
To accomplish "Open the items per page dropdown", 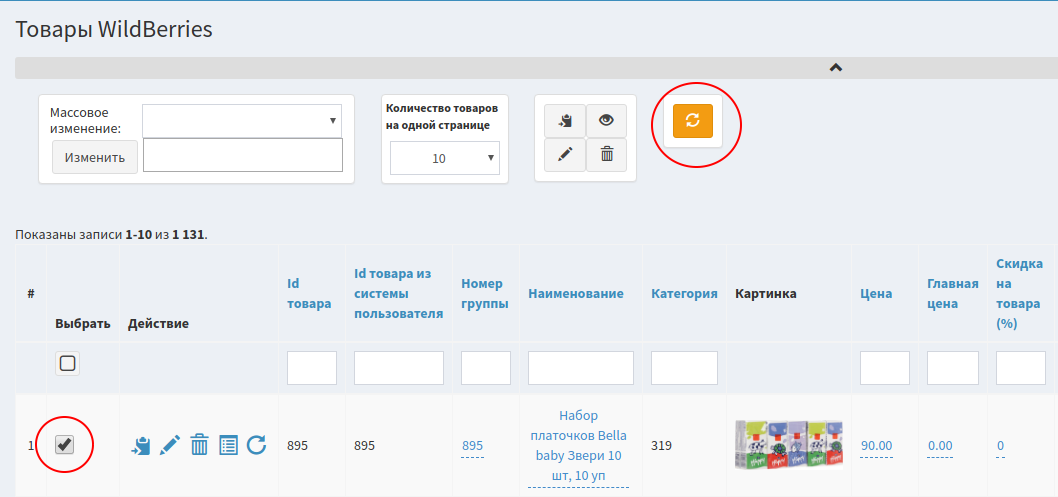I will pos(445,158).
